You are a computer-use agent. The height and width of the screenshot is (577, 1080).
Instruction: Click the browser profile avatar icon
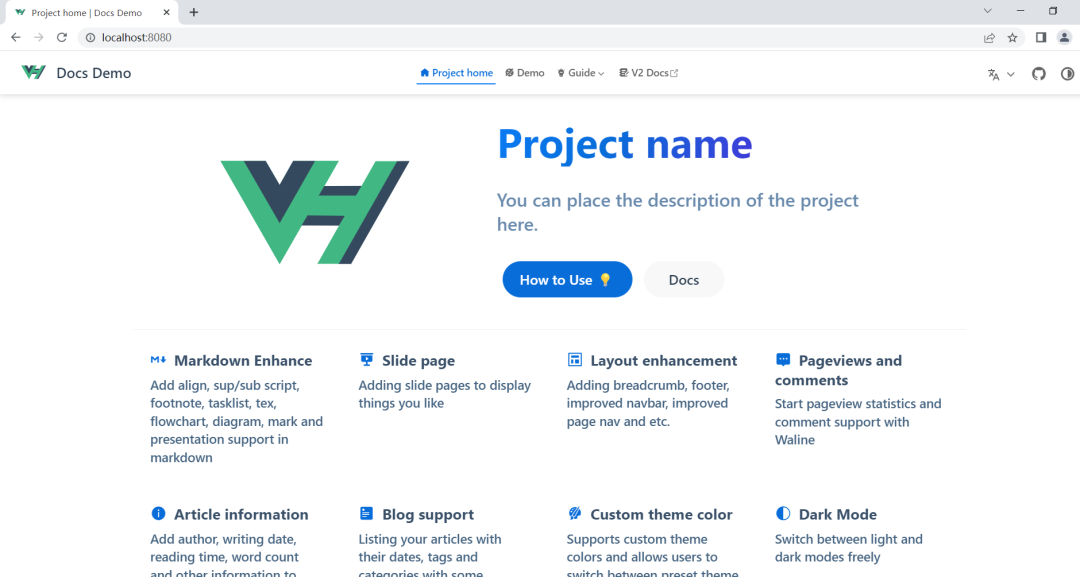pyautogui.click(x=1064, y=37)
